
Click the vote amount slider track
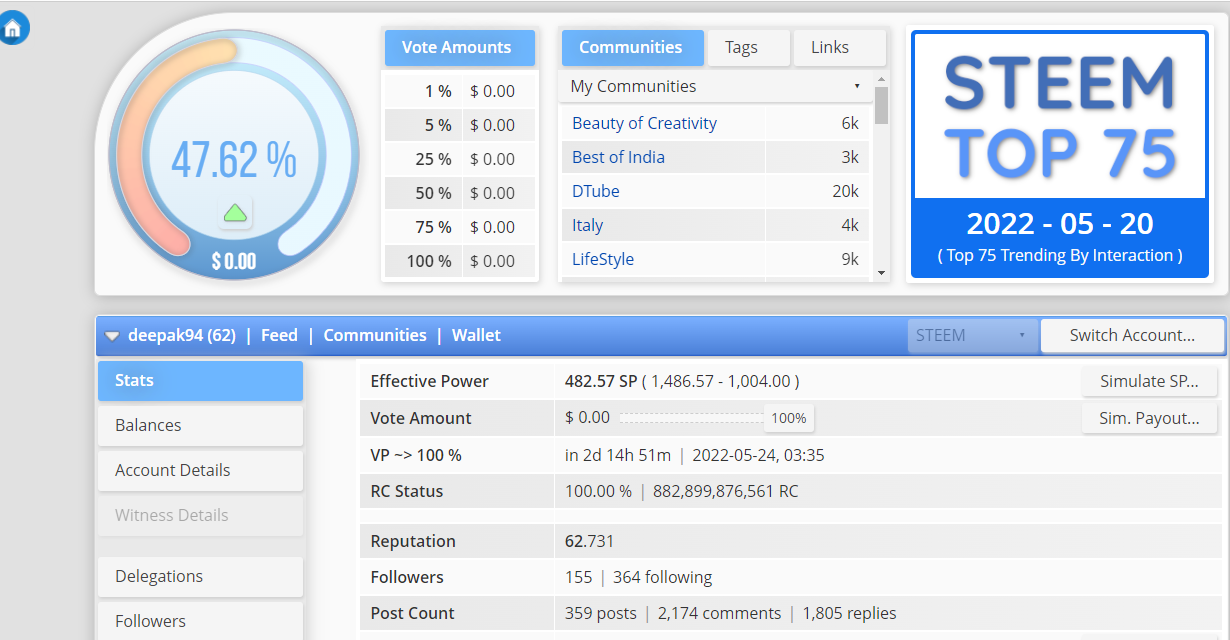tap(692, 418)
